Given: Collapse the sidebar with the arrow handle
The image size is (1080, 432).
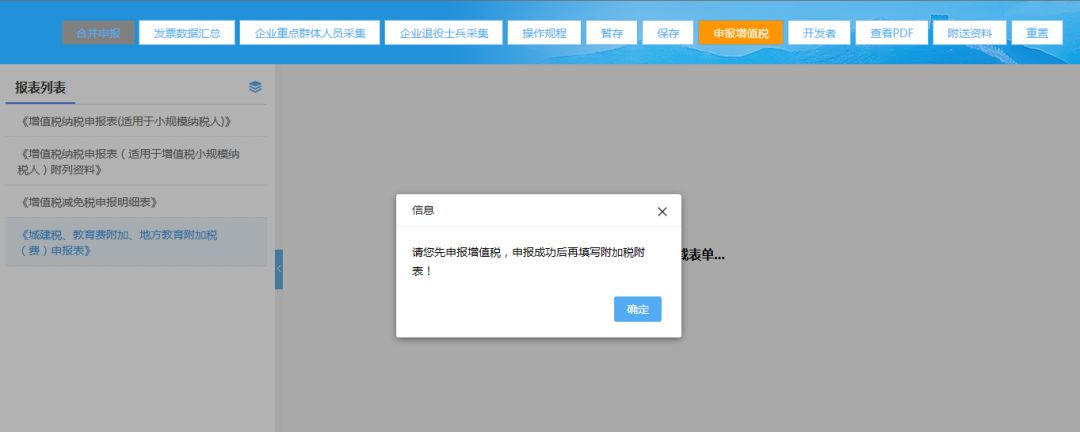Looking at the screenshot, I should coord(279,269).
